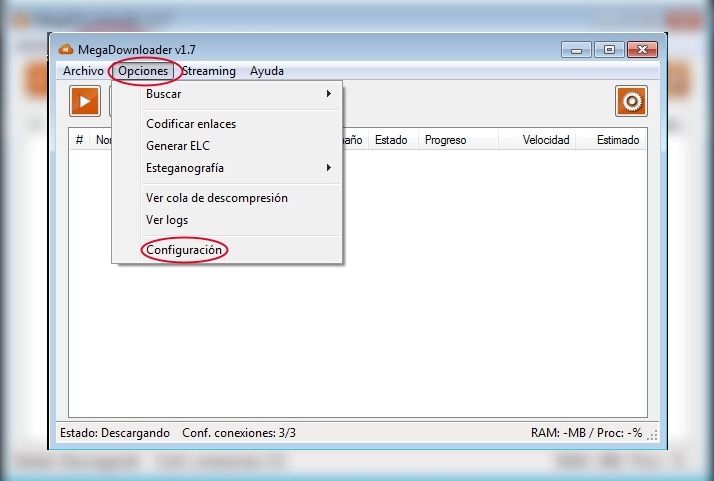Sort by the # column header
The height and width of the screenshot is (481, 714).
(x=79, y=140)
